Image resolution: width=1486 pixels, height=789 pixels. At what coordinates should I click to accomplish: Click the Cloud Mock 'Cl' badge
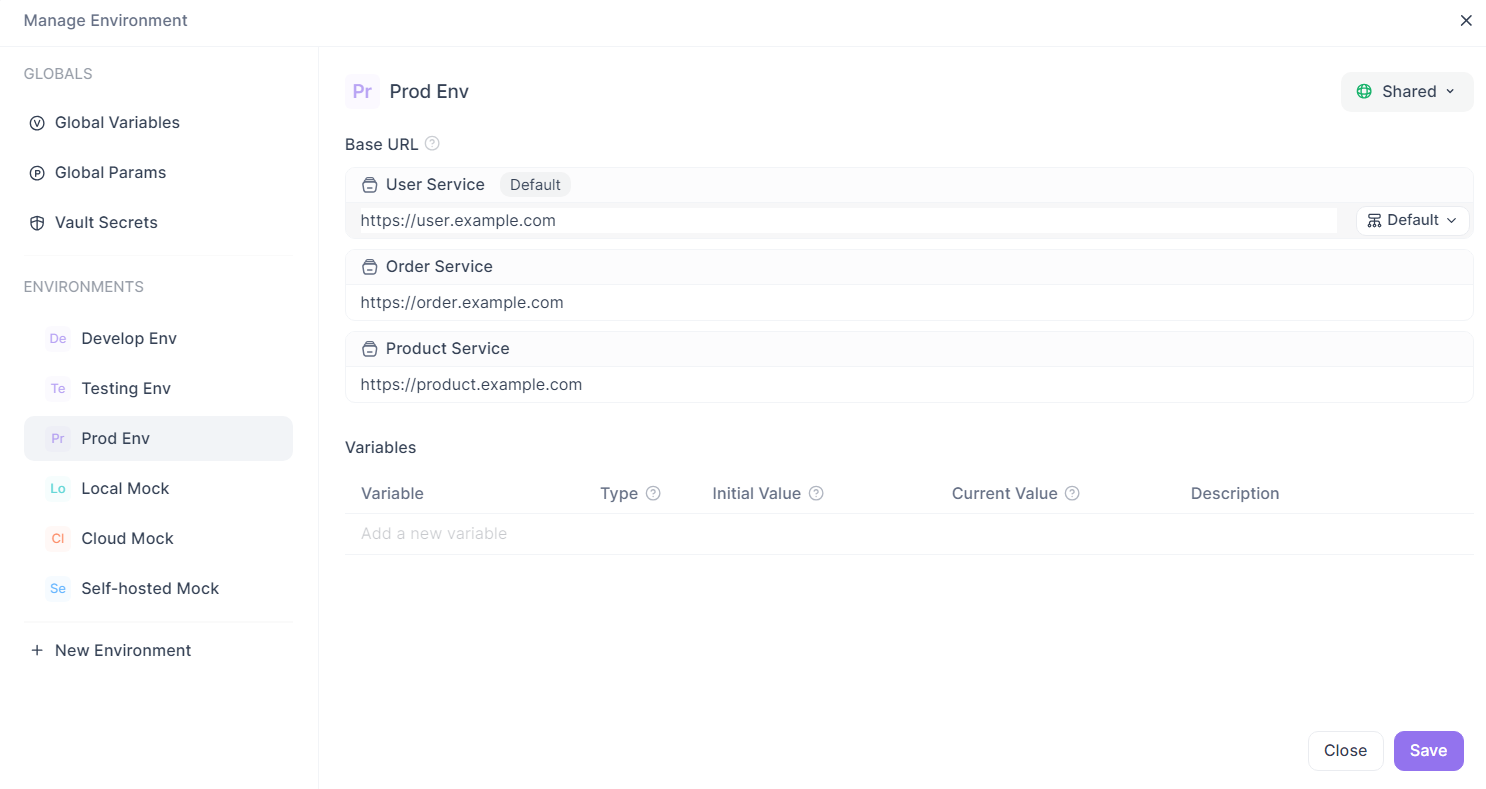(x=58, y=538)
